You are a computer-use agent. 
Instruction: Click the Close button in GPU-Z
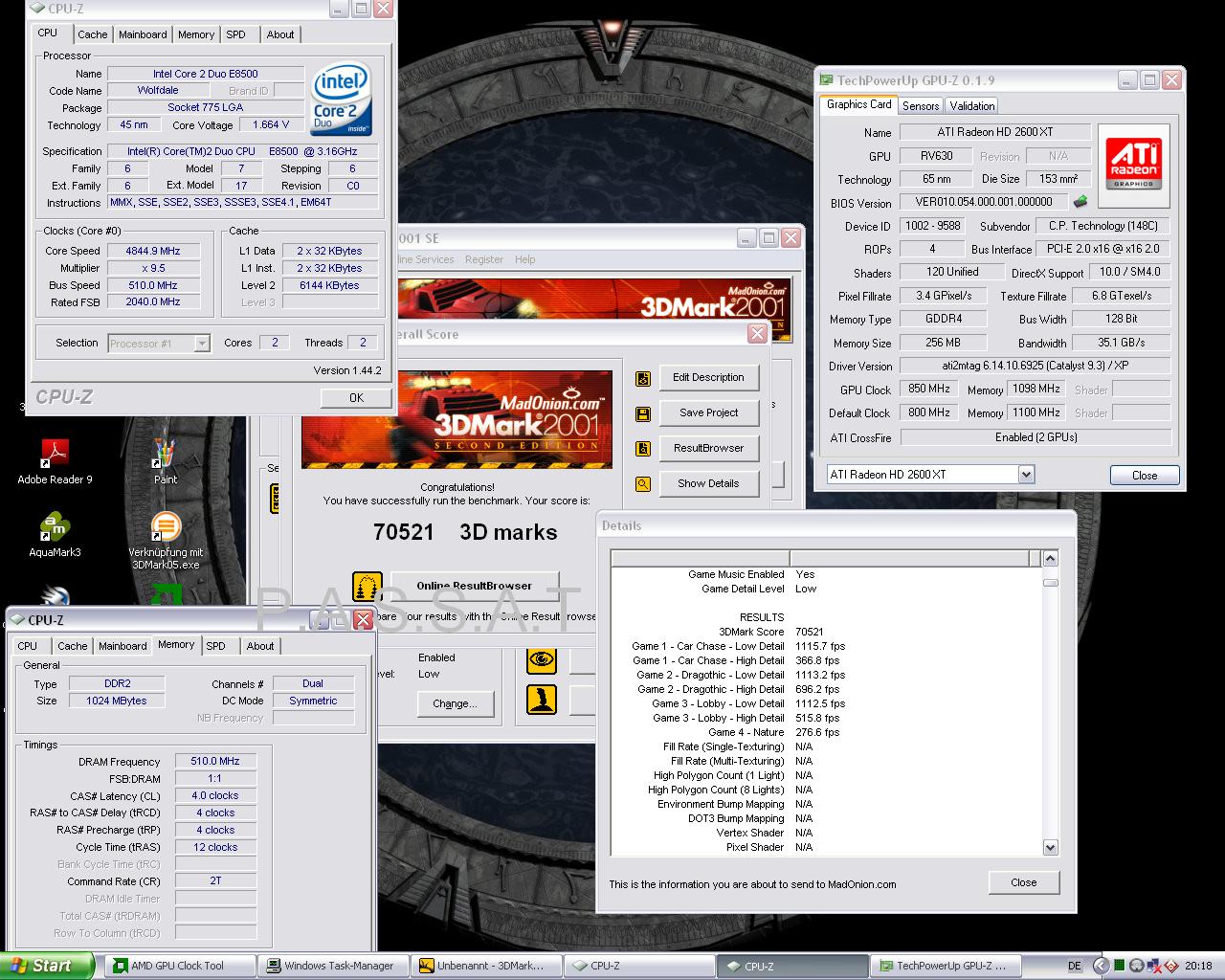pos(1145,476)
